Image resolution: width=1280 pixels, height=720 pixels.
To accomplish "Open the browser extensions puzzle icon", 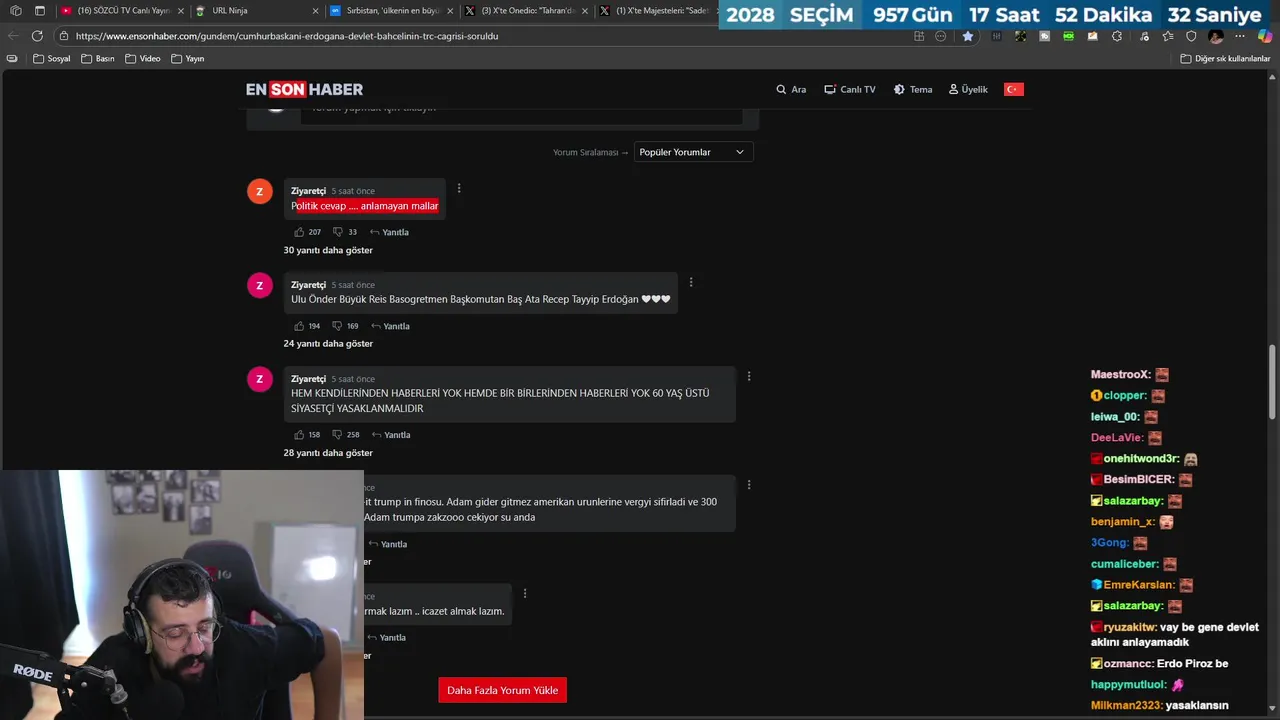I will tap(1117, 36).
